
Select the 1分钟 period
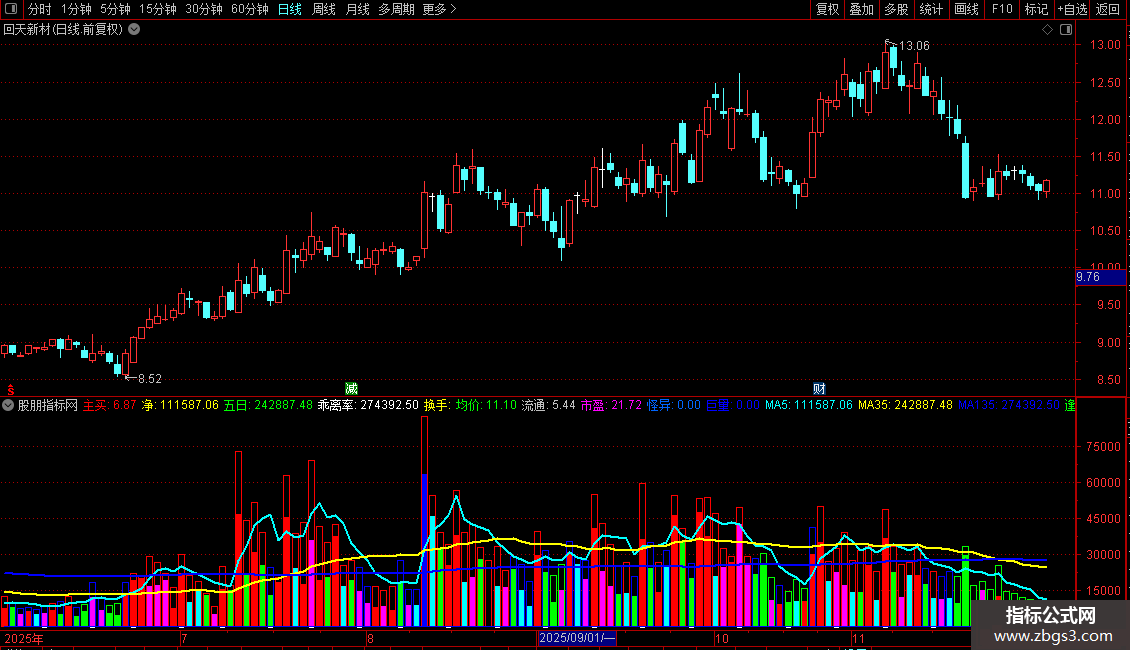(x=76, y=9)
